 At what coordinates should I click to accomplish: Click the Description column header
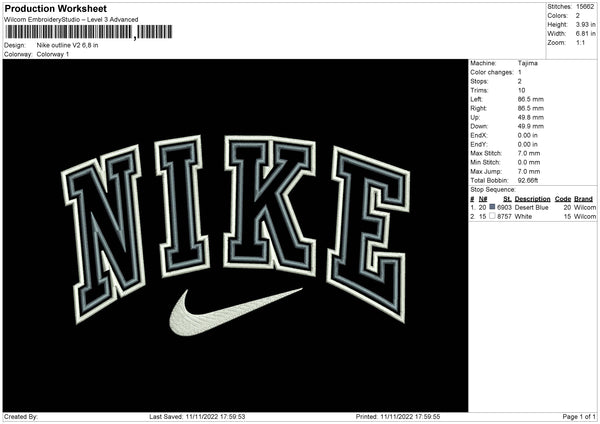pos(532,199)
